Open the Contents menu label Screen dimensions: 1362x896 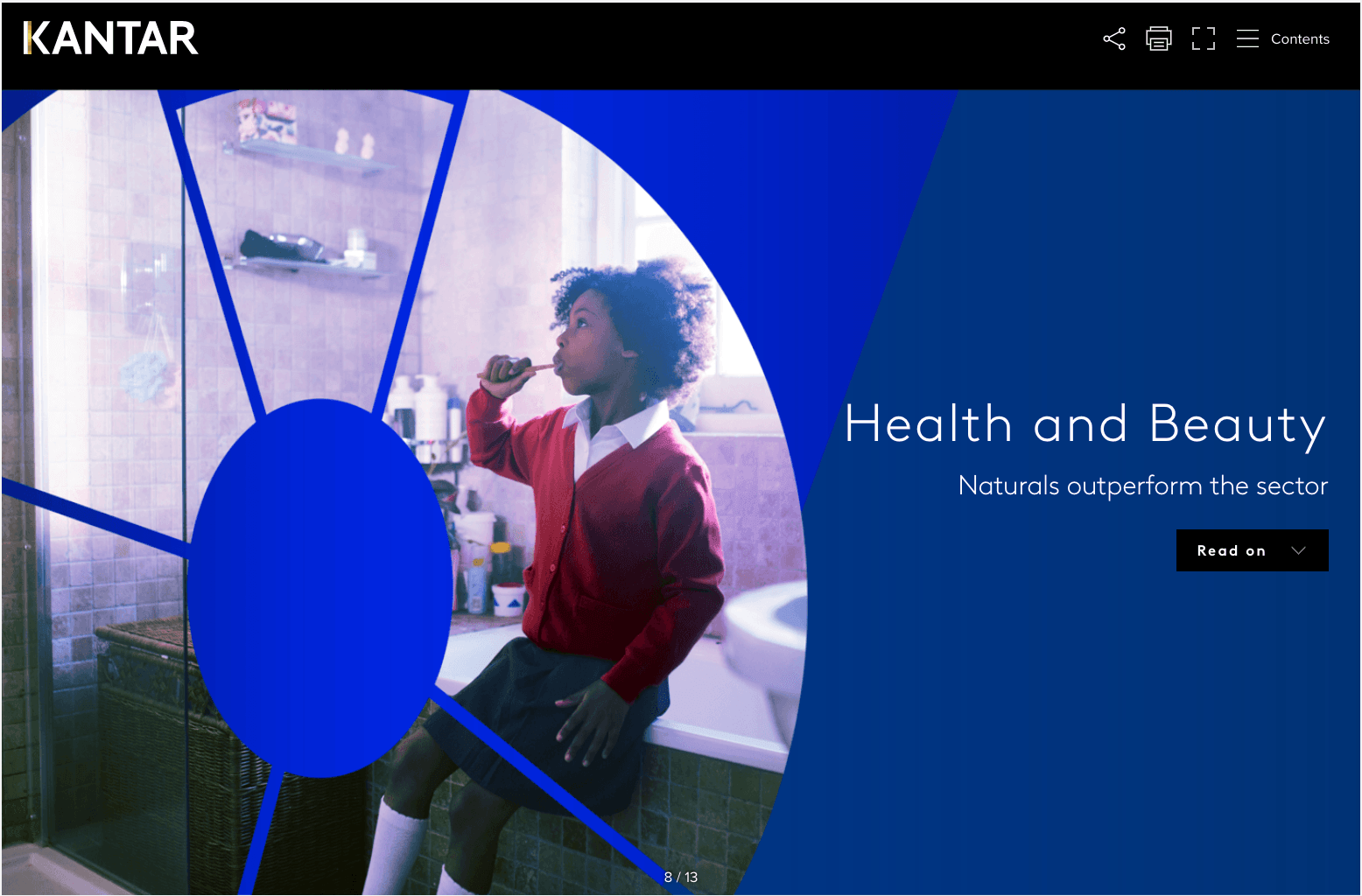pyautogui.click(x=1300, y=39)
